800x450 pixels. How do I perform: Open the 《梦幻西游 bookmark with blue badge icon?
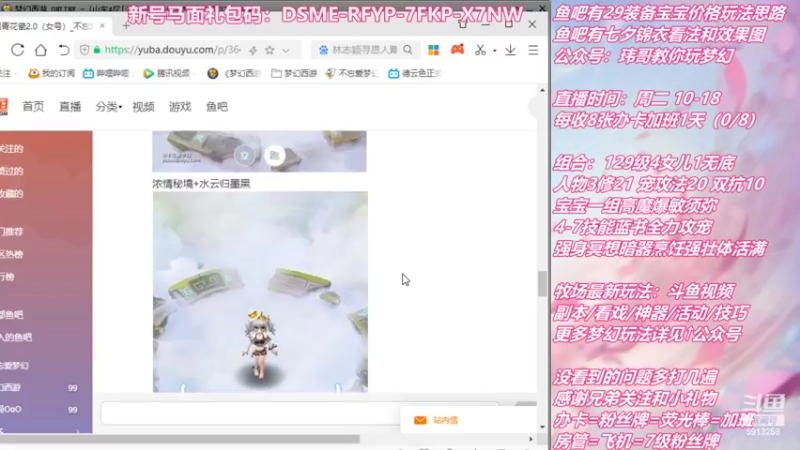click(x=234, y=73)
